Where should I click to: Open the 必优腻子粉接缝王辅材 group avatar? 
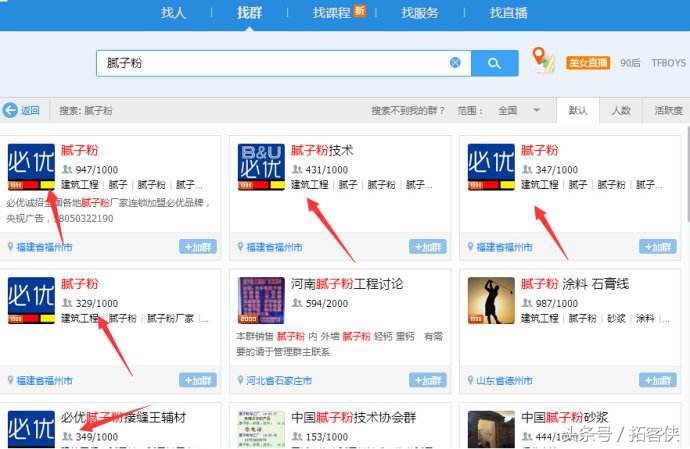point(31,430)
